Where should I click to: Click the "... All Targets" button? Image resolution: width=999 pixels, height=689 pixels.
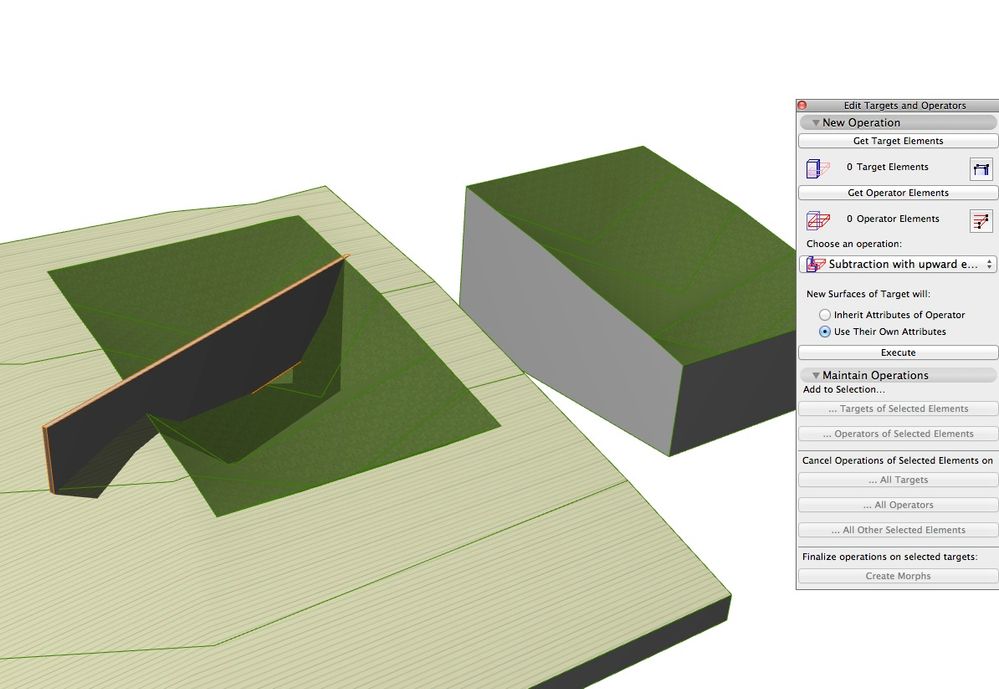[897, 479]
